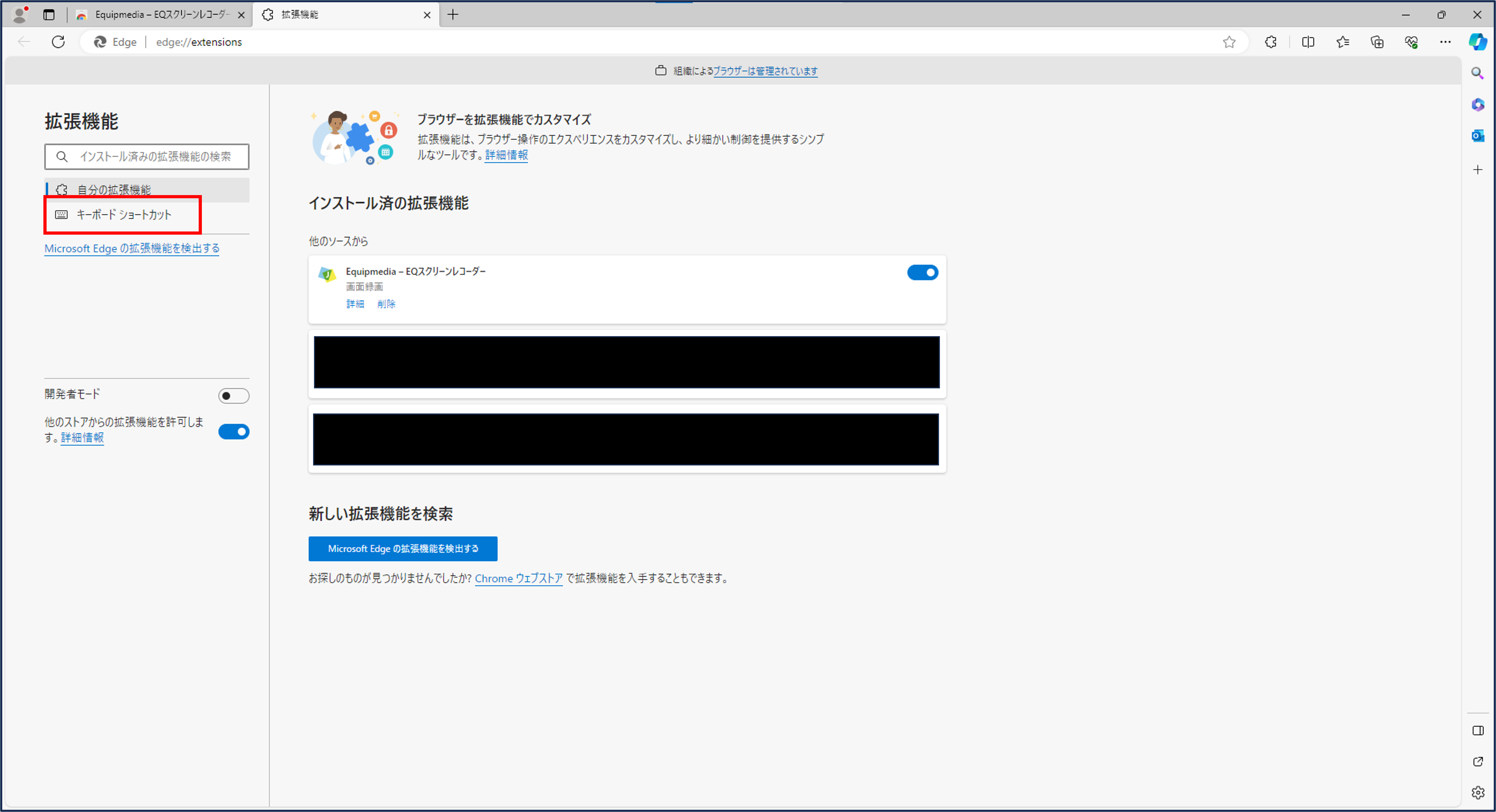Click the installed extensions search field
The image size is (1496, 812).
click(147, 157)
